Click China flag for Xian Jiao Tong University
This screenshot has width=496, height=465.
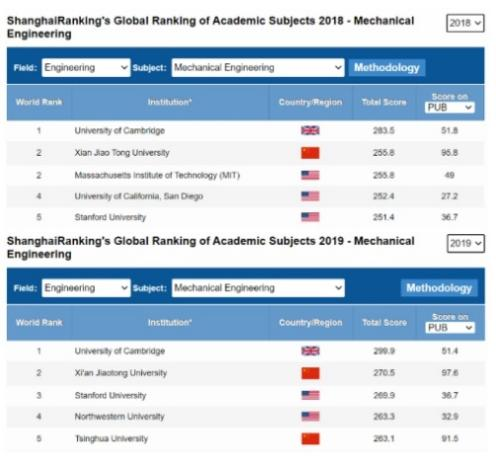point(310,153)
